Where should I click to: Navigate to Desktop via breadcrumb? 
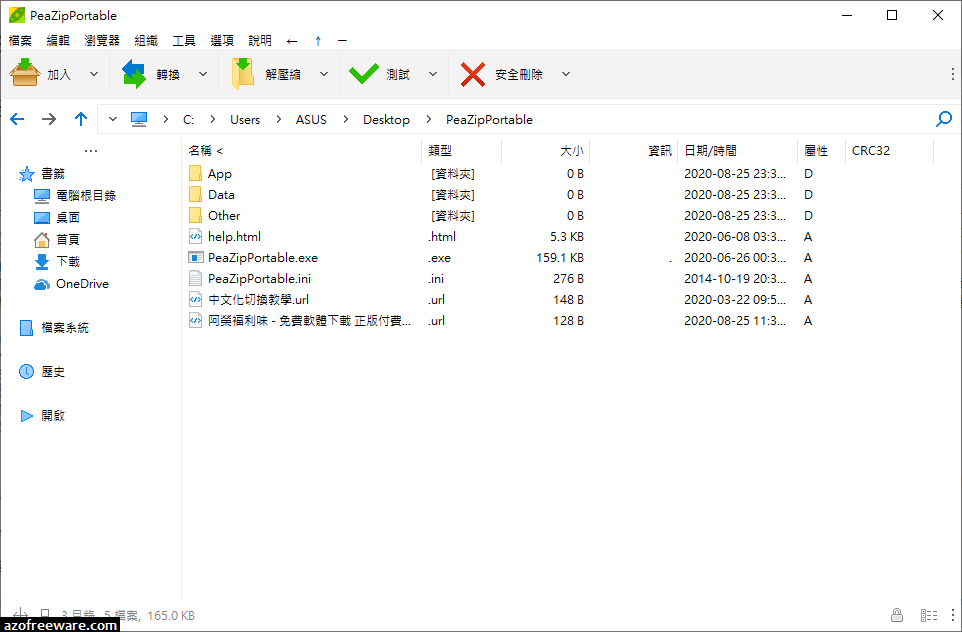(x=386, y=119)
